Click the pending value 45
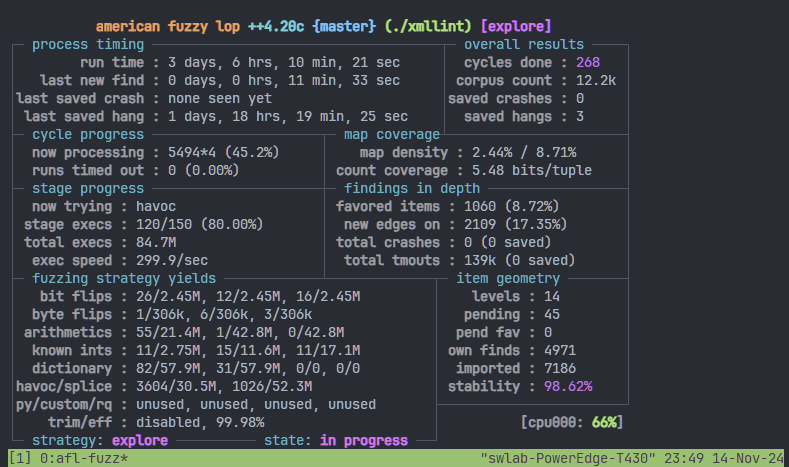The height and width of the screenshot is (467, 789). pyautogui.click(x=551, y=315)
